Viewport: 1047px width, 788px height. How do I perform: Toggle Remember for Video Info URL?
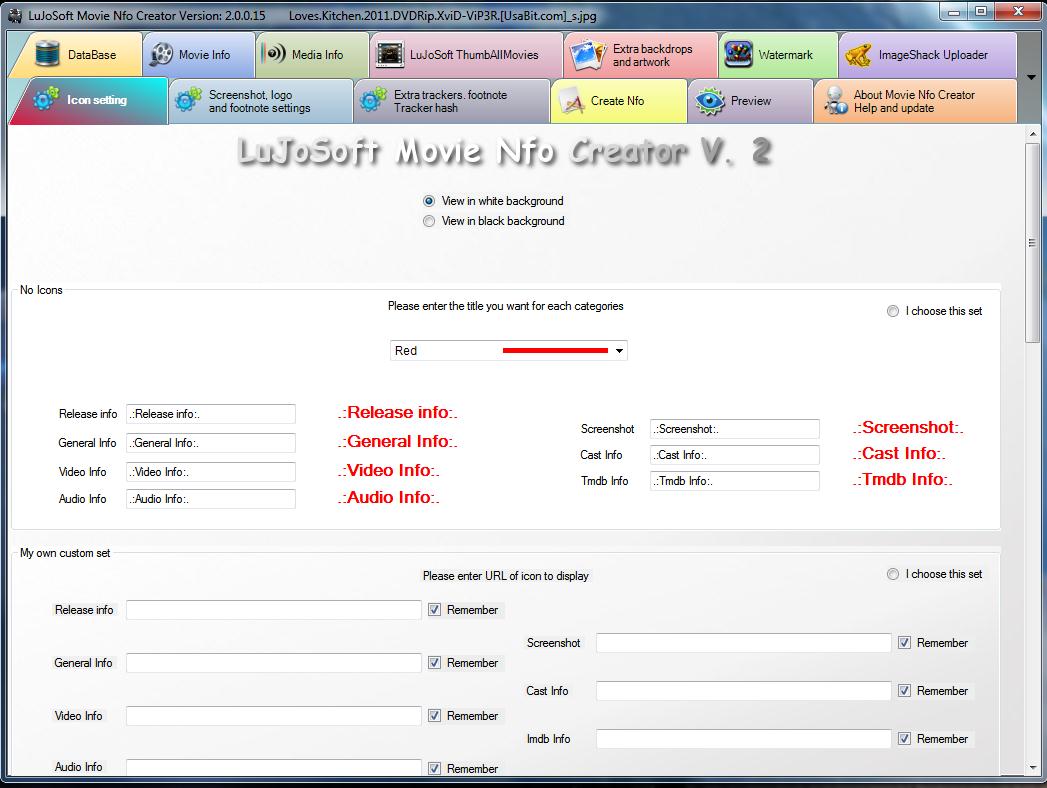coord(435,715)
